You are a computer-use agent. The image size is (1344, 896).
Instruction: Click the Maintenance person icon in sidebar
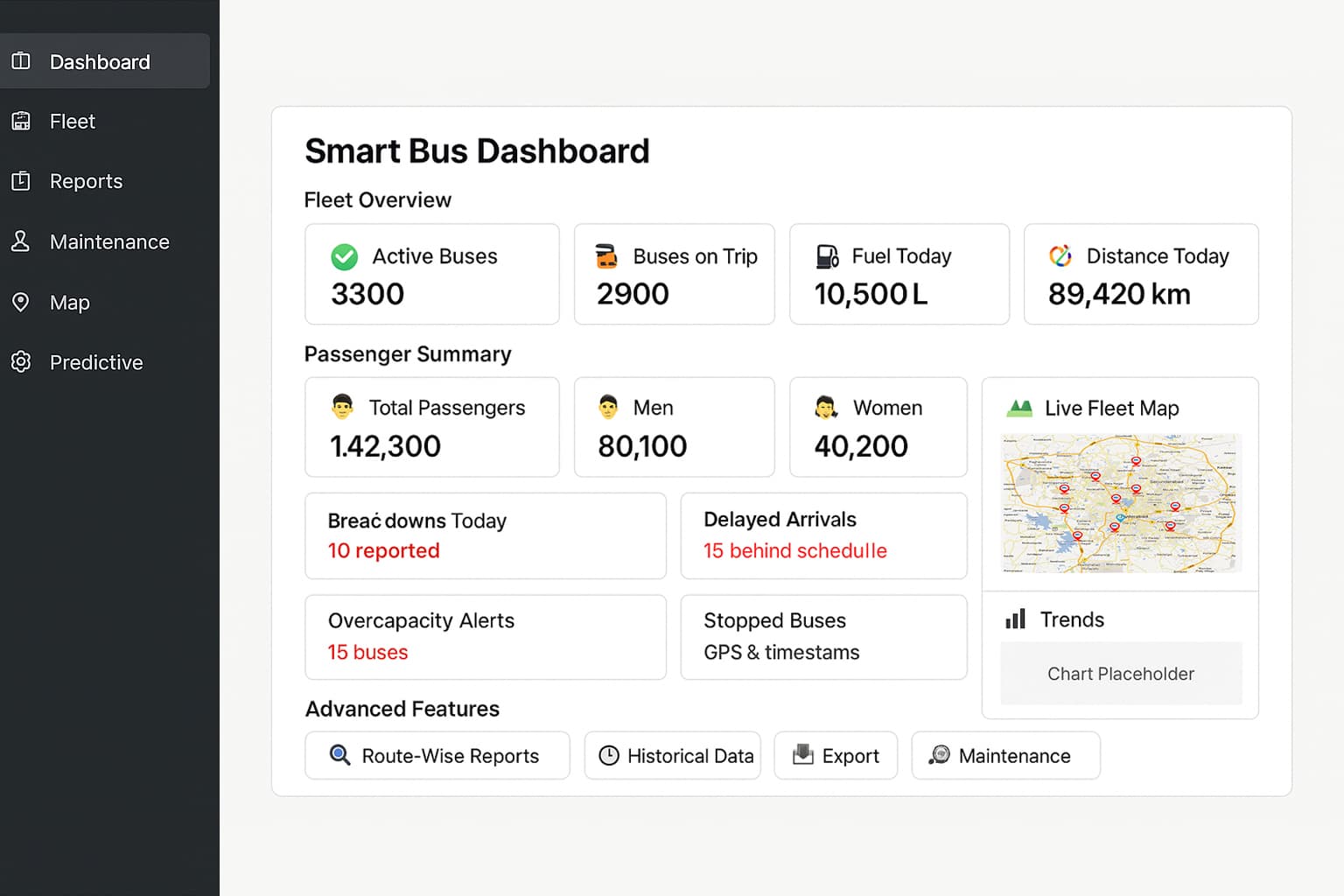point(21,241)
